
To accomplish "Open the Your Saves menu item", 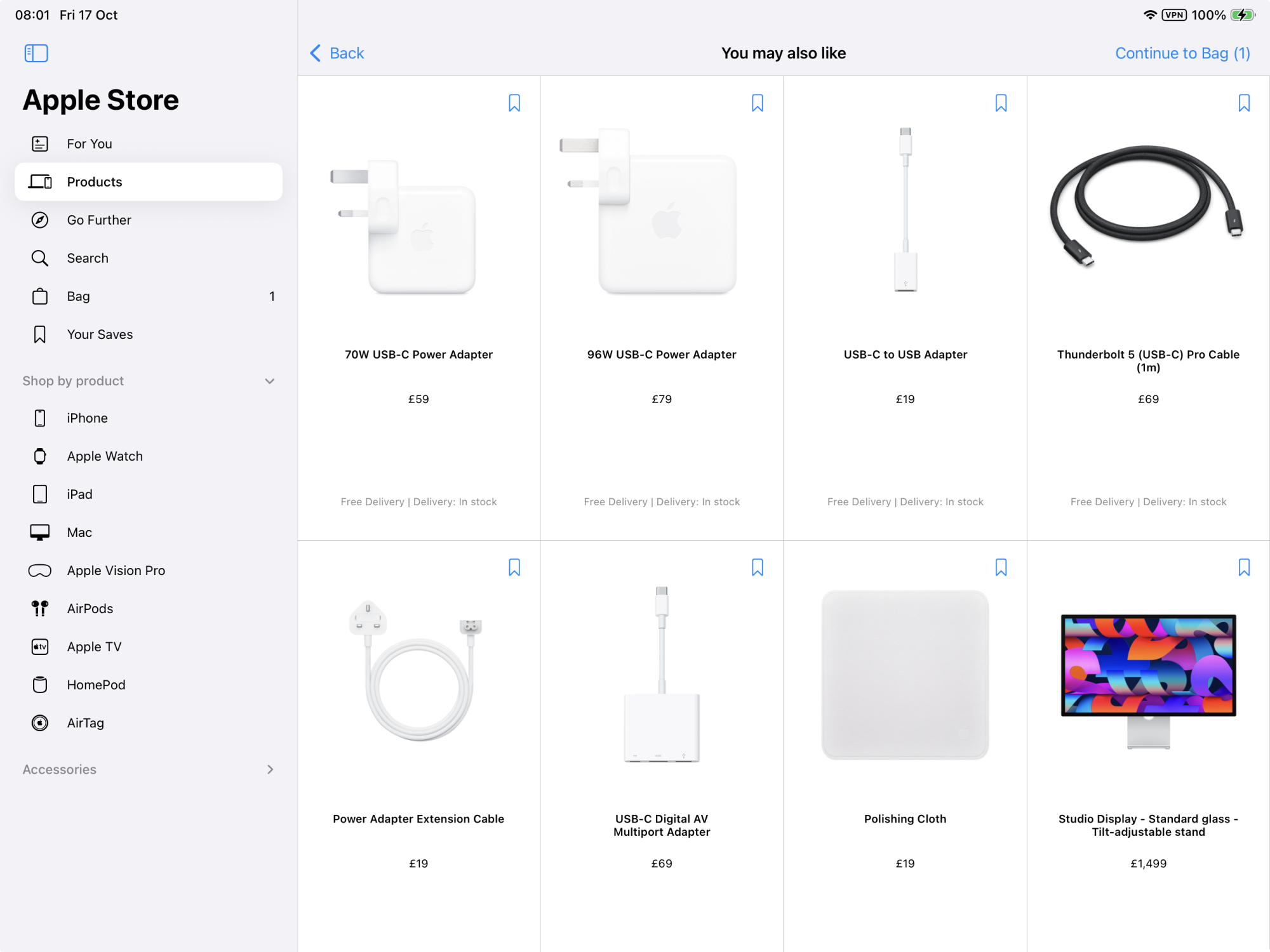I will click(x=100, y=334).
